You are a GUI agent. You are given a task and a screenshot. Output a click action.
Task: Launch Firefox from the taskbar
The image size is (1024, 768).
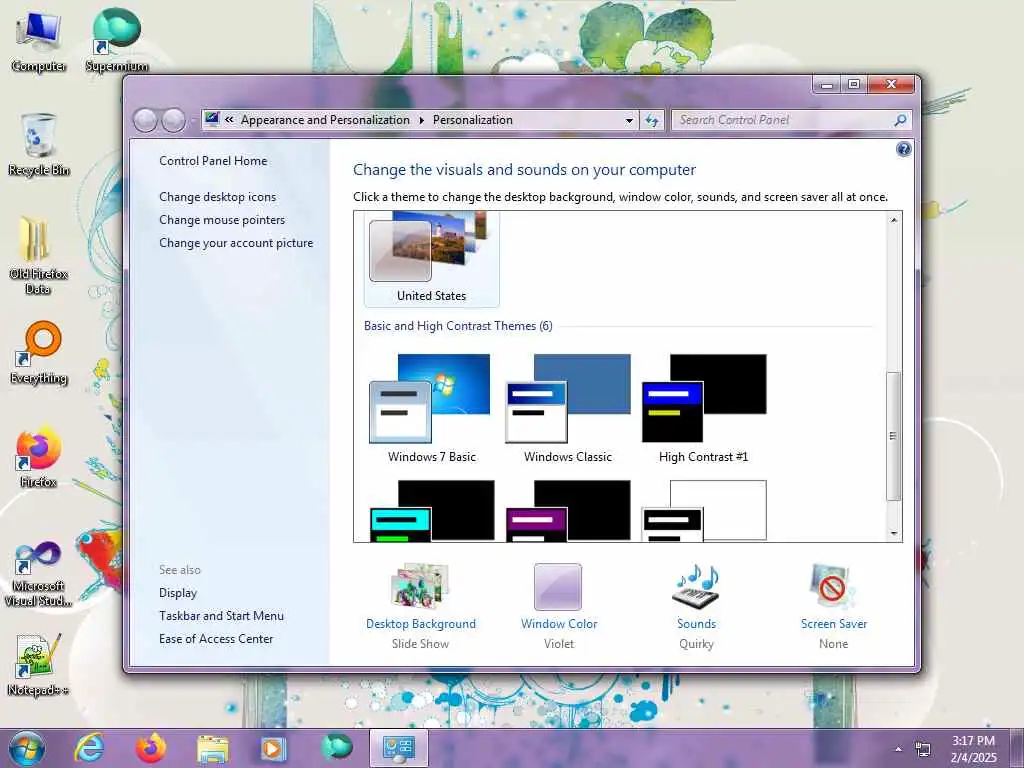pos(151,748)
